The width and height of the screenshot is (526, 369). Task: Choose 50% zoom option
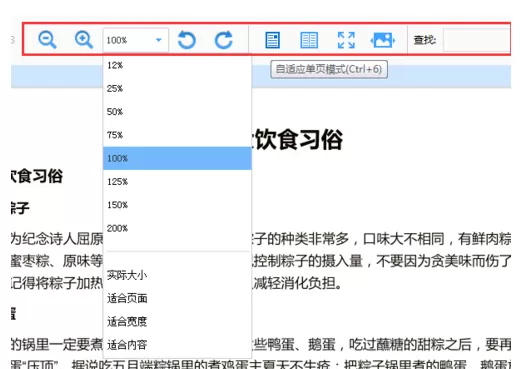click(x=177, y=112)
